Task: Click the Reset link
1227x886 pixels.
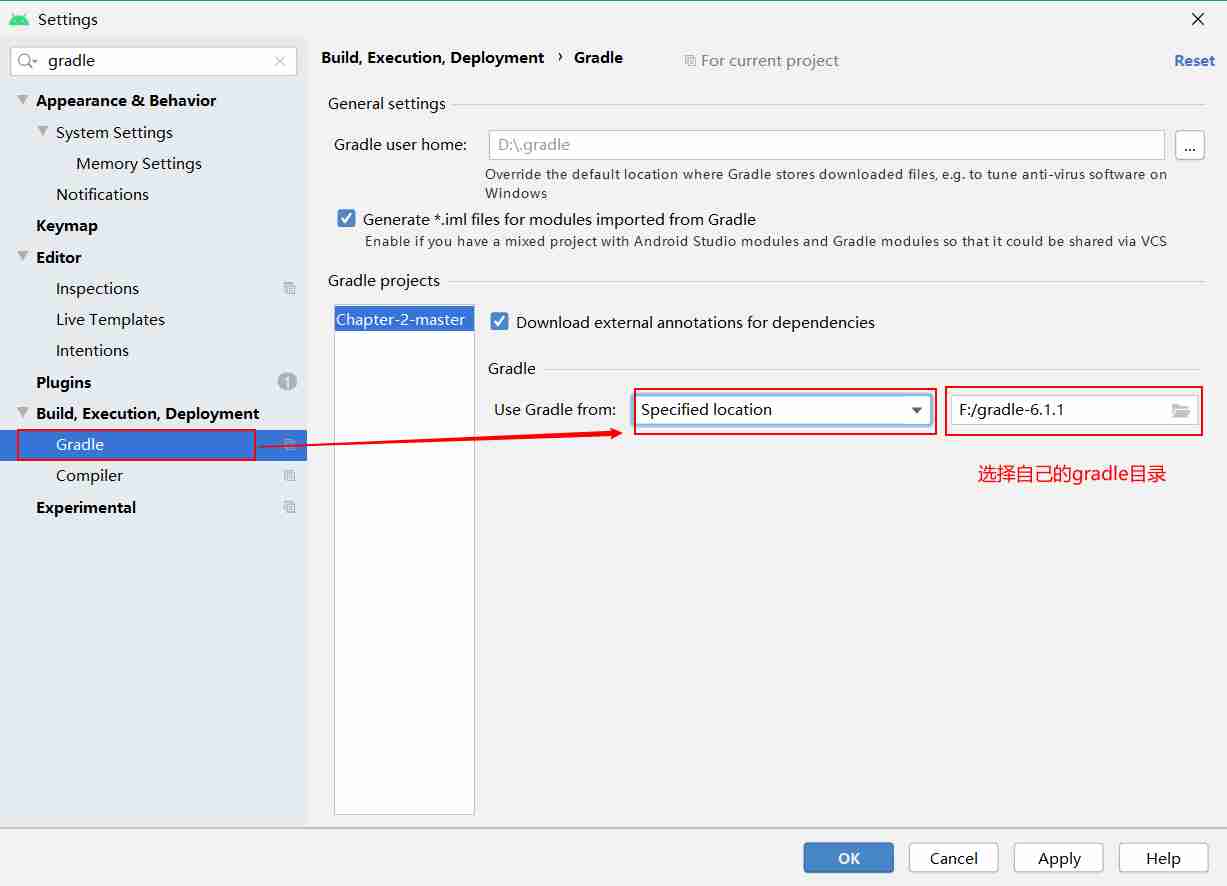Action: pos(1194,61)
